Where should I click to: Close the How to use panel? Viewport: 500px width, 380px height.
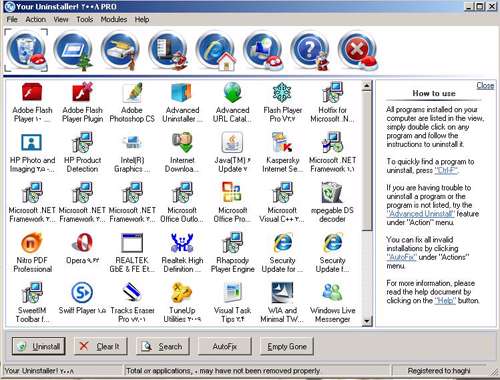(485, 86)
